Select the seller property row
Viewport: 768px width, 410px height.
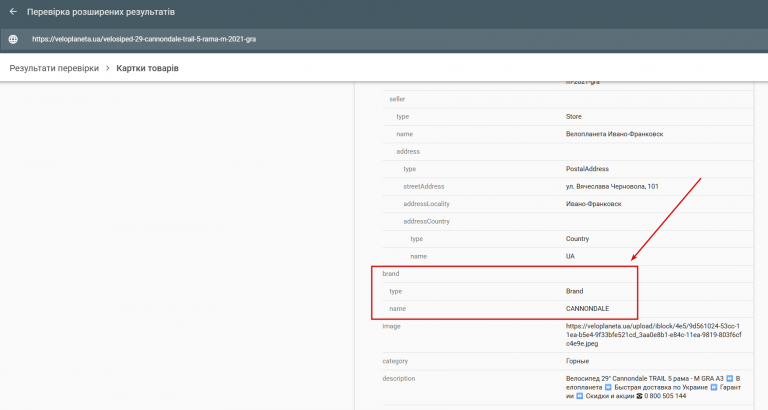(568, 99)
